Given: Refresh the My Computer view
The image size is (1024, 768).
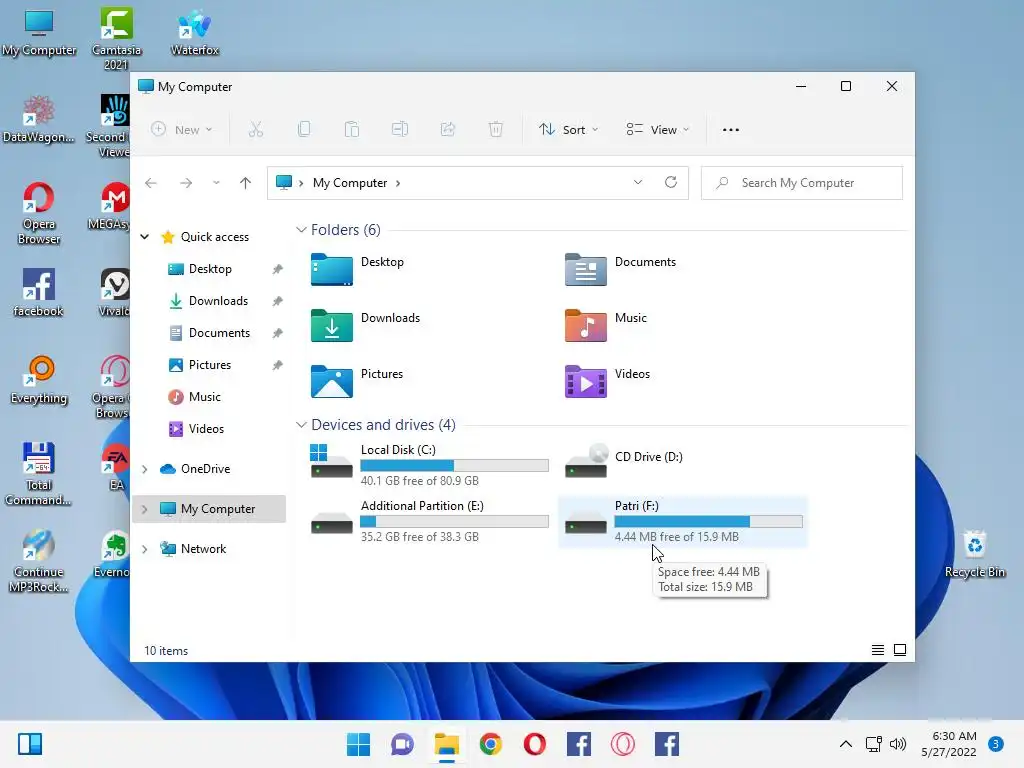Looking at the screenshot, I should (x=671, y=182).
